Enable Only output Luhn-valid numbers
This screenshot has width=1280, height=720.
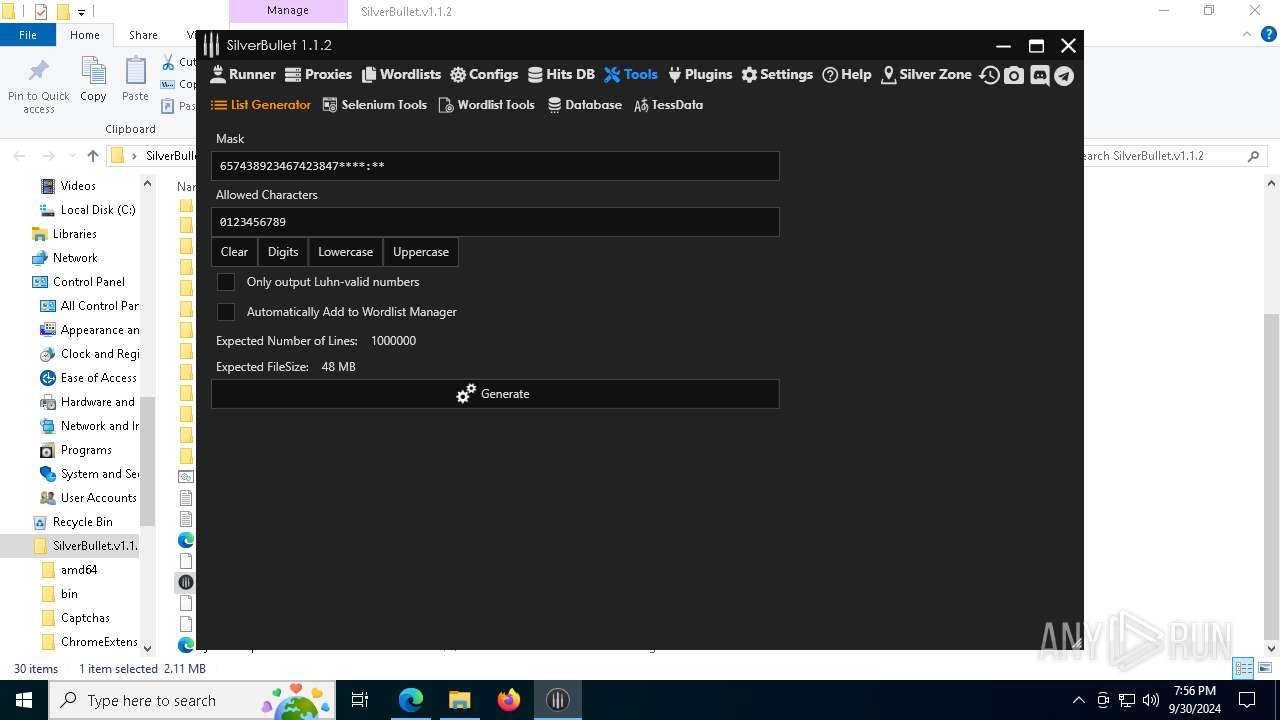(226, 282)
